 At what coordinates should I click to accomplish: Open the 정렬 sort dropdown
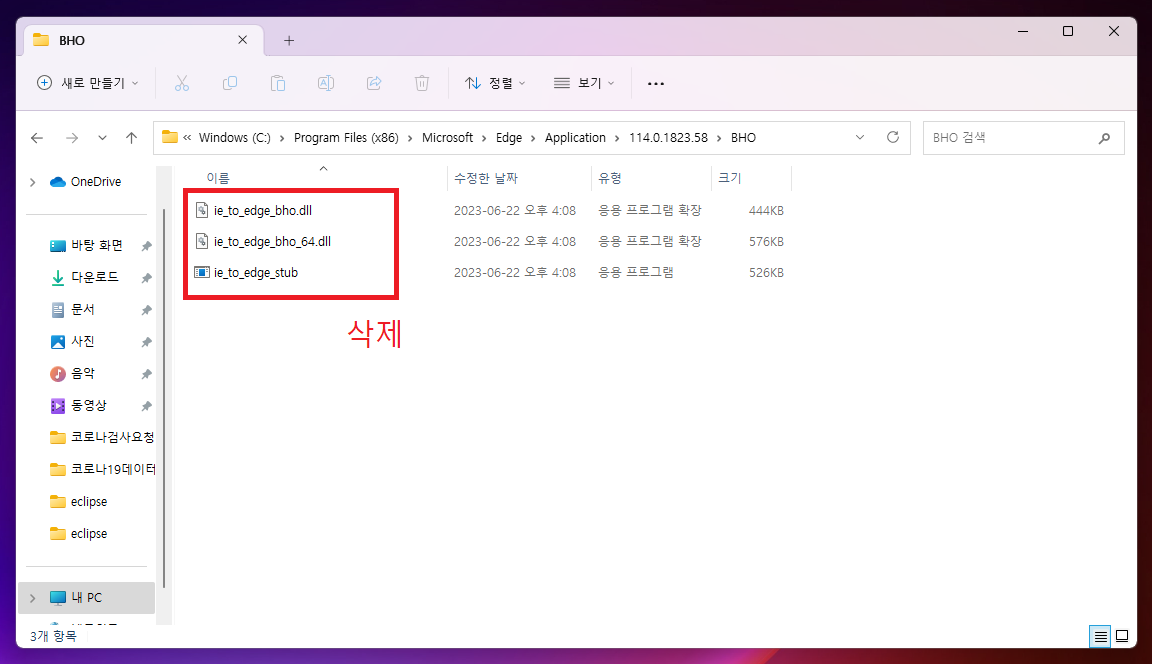[495, 83]
